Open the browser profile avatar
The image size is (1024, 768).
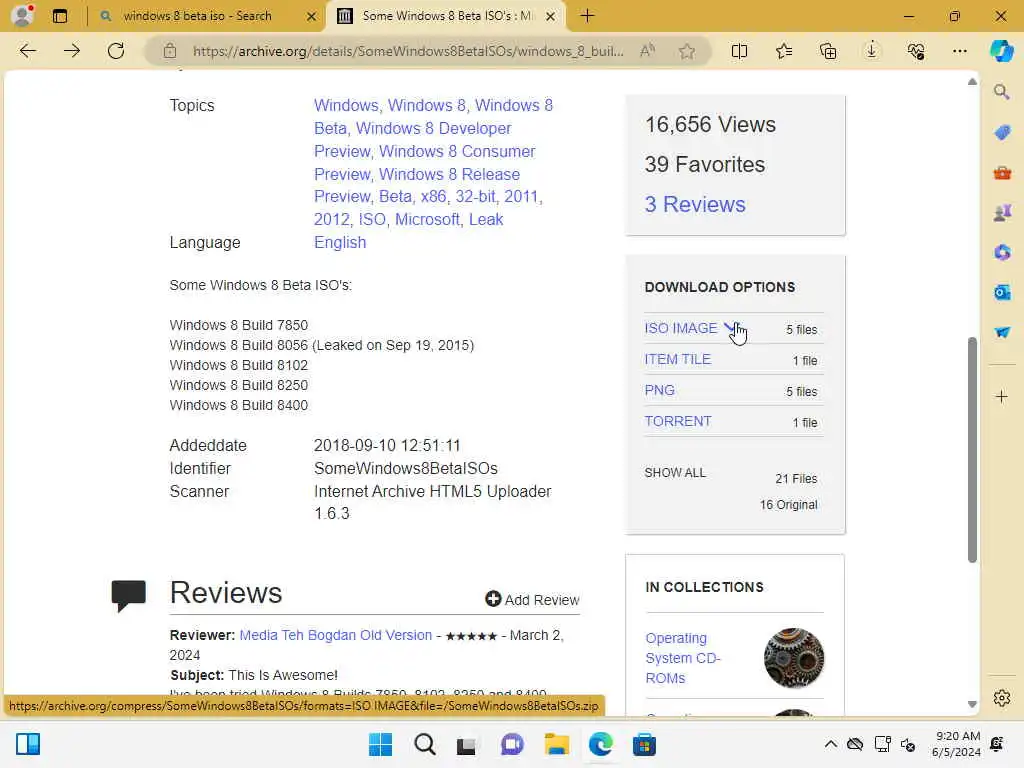[22, 15]
